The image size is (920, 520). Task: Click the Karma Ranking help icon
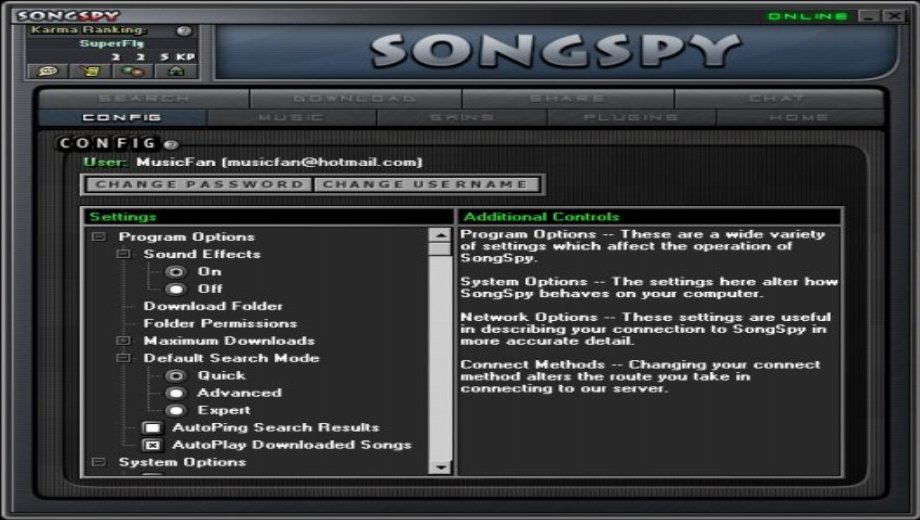(184, 31)
